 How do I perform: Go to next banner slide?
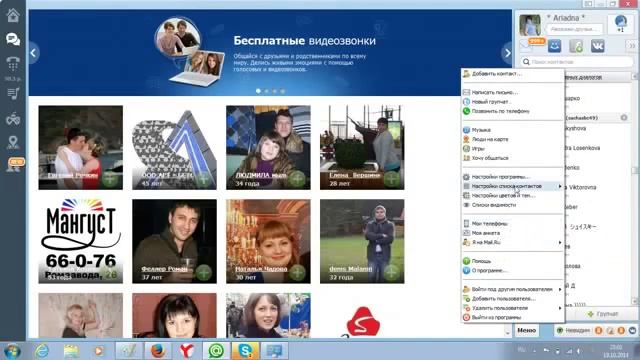click(x=507, y=53)
